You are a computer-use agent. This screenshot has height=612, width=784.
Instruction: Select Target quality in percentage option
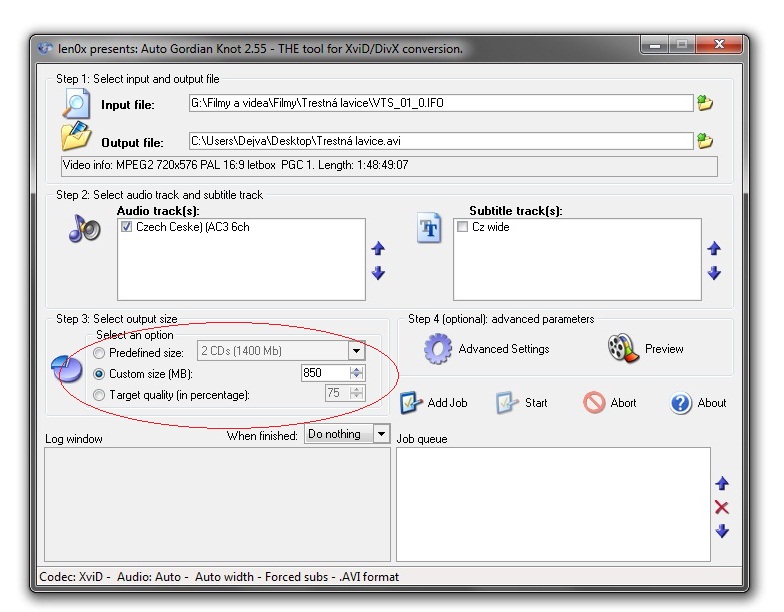point(99,395)
